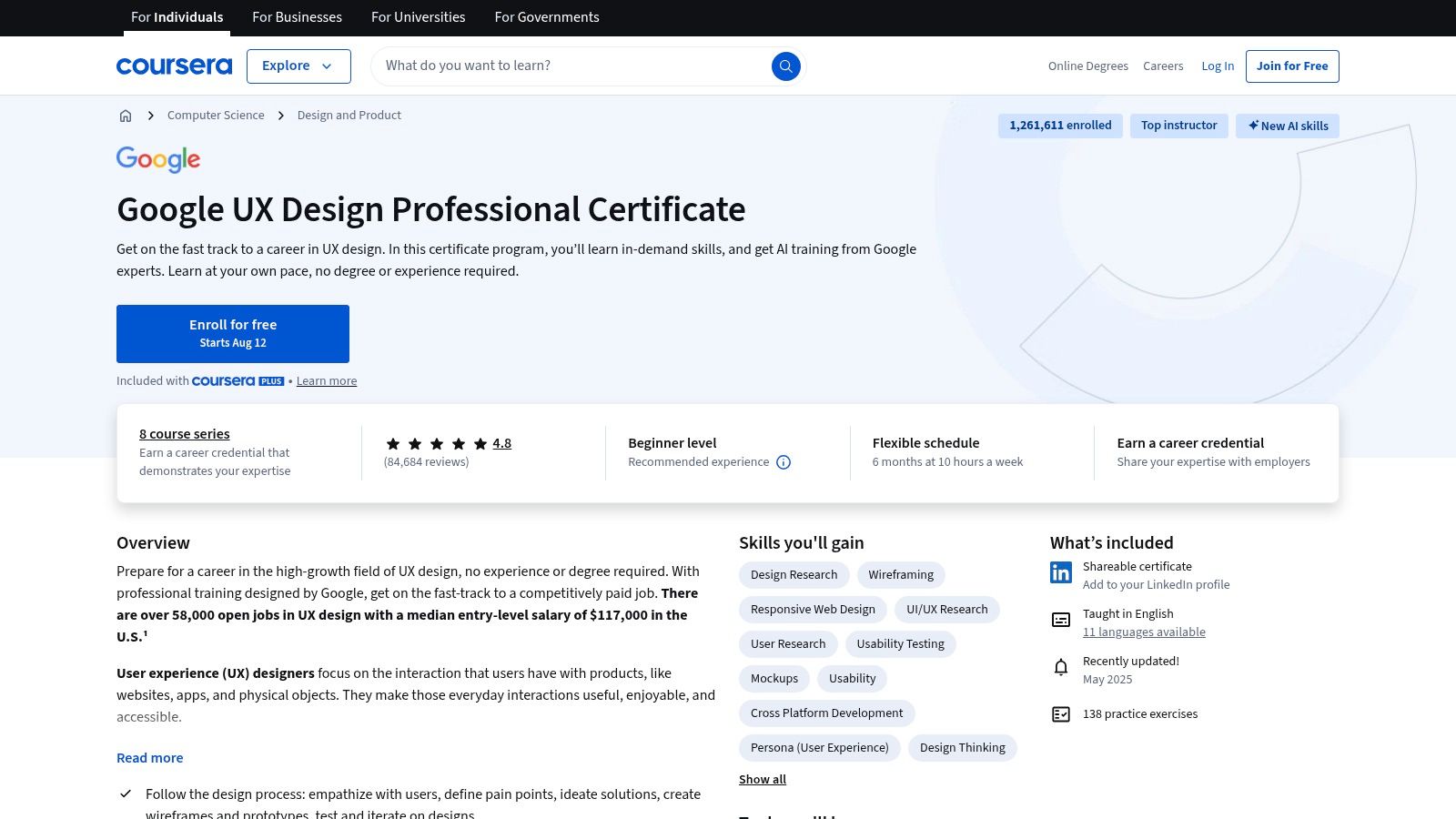Click the bell icon by Recently updated

pyautogui.click(x=1061, y=667)
